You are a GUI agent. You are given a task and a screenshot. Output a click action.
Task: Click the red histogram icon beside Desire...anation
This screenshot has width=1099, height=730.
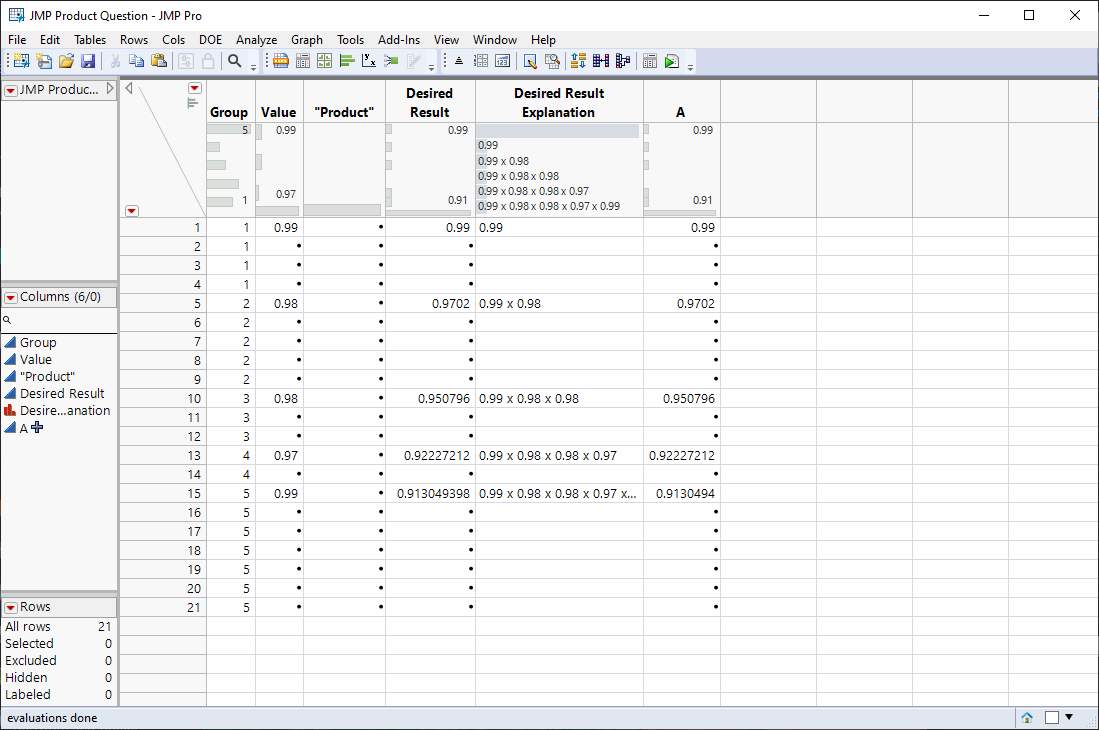tap(9, 410)
